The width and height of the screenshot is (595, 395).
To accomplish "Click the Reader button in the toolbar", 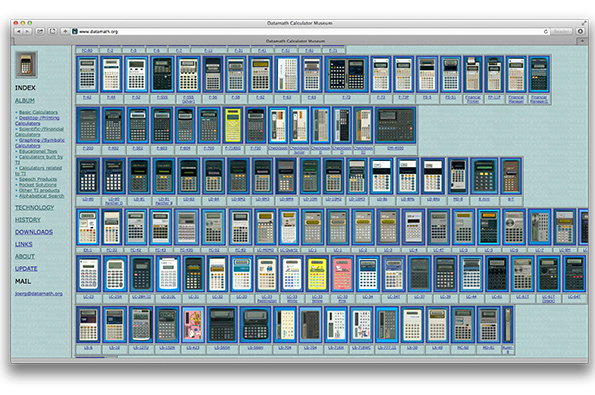I will [562, 31].
